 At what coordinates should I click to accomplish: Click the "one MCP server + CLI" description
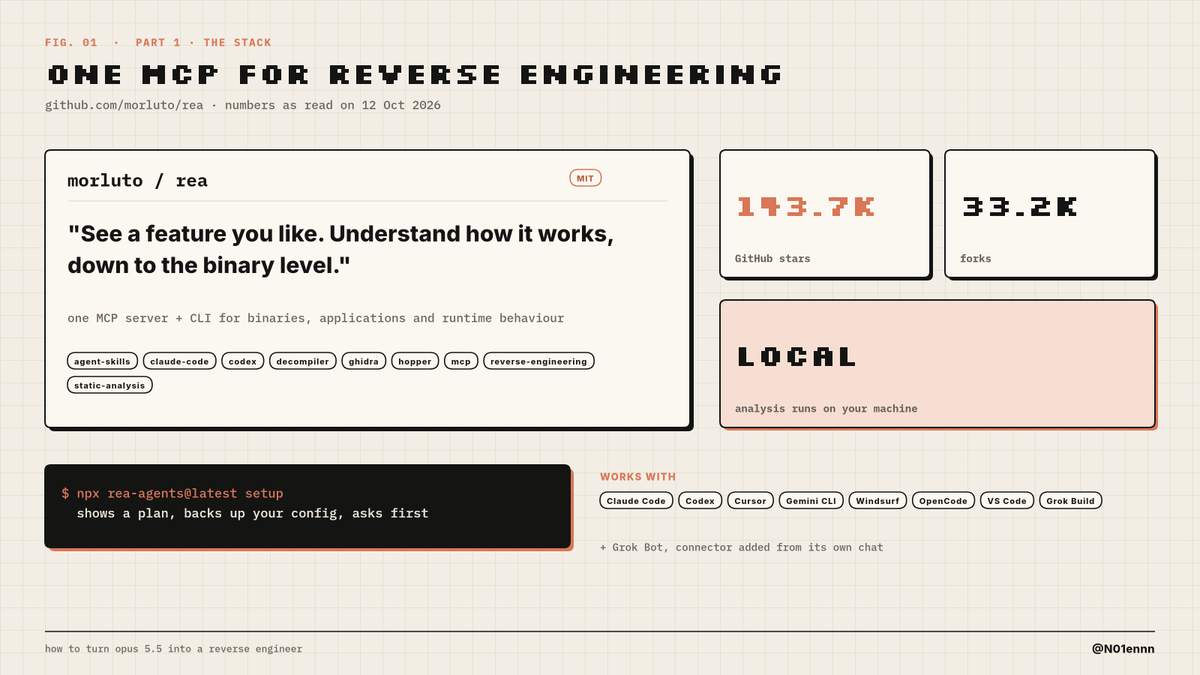[x=316, y=318]
